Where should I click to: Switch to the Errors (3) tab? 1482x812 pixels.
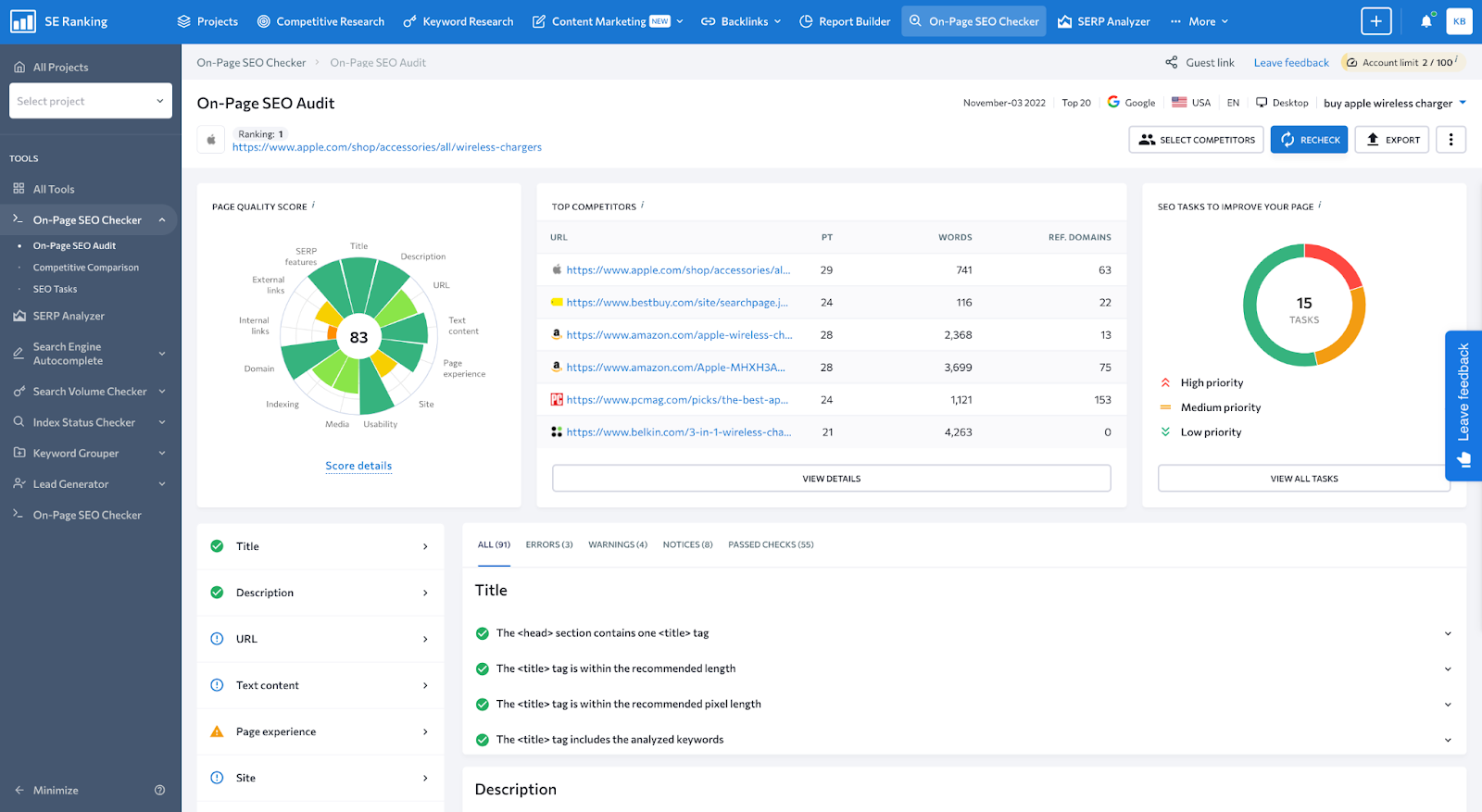(549, 545)
